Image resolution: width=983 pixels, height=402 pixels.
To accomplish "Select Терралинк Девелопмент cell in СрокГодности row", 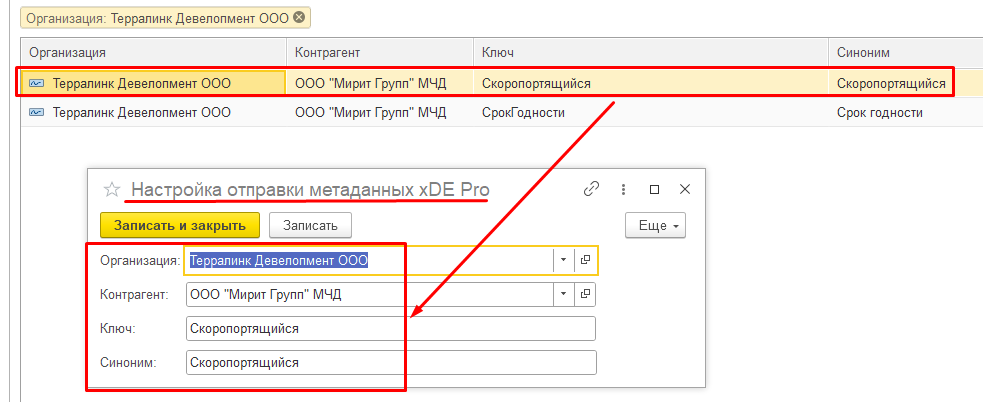I will coord(154,113).
